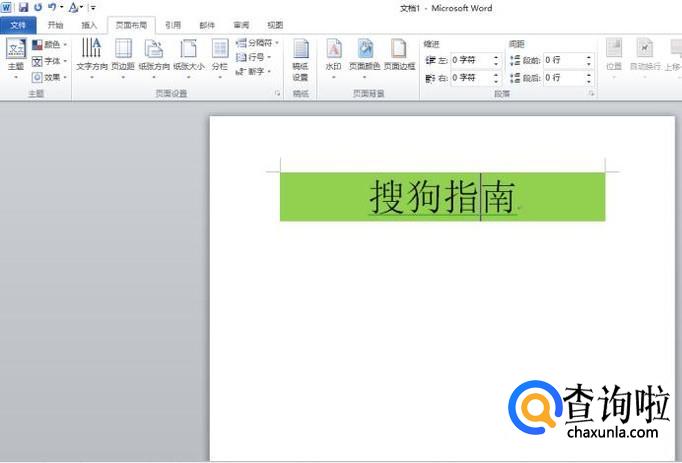This screenshot has height=463, width=682.
Task: Select the 页面布局 (Page Layout) tab
Action: 131,25
